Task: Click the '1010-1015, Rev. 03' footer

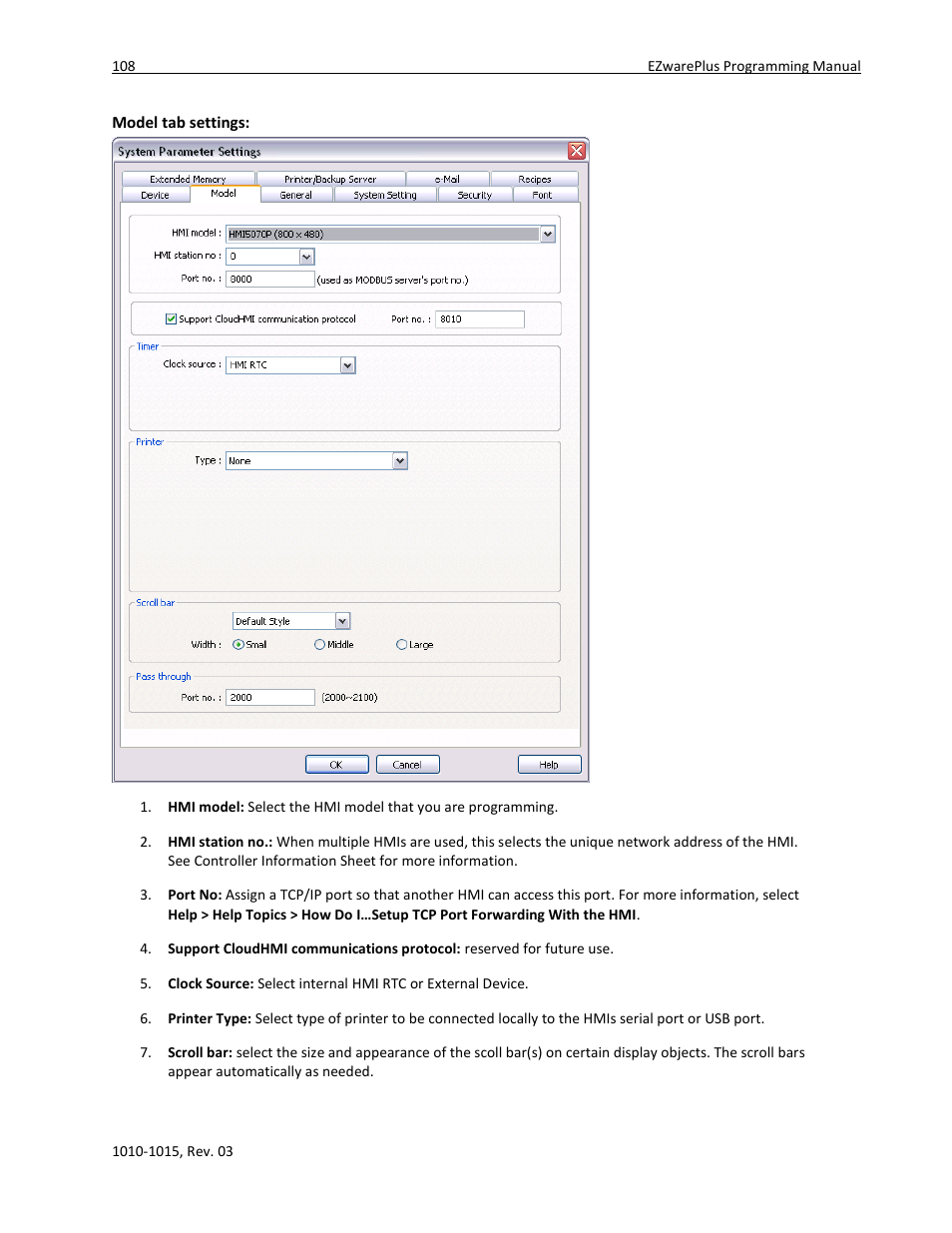Action: (x=173, y=1151)
